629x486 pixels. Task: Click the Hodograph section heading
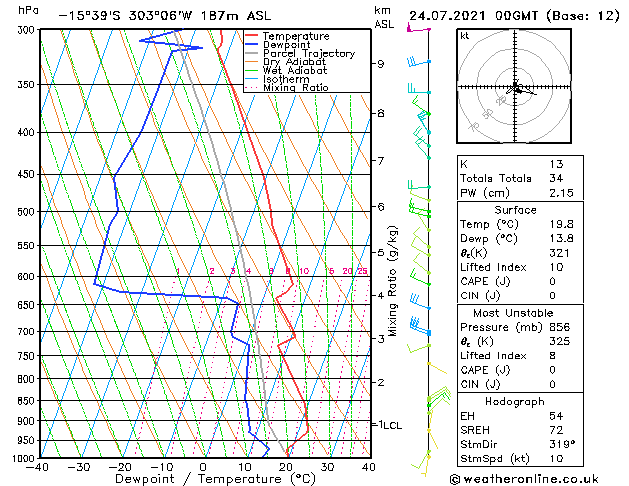[x=515, y=402]
